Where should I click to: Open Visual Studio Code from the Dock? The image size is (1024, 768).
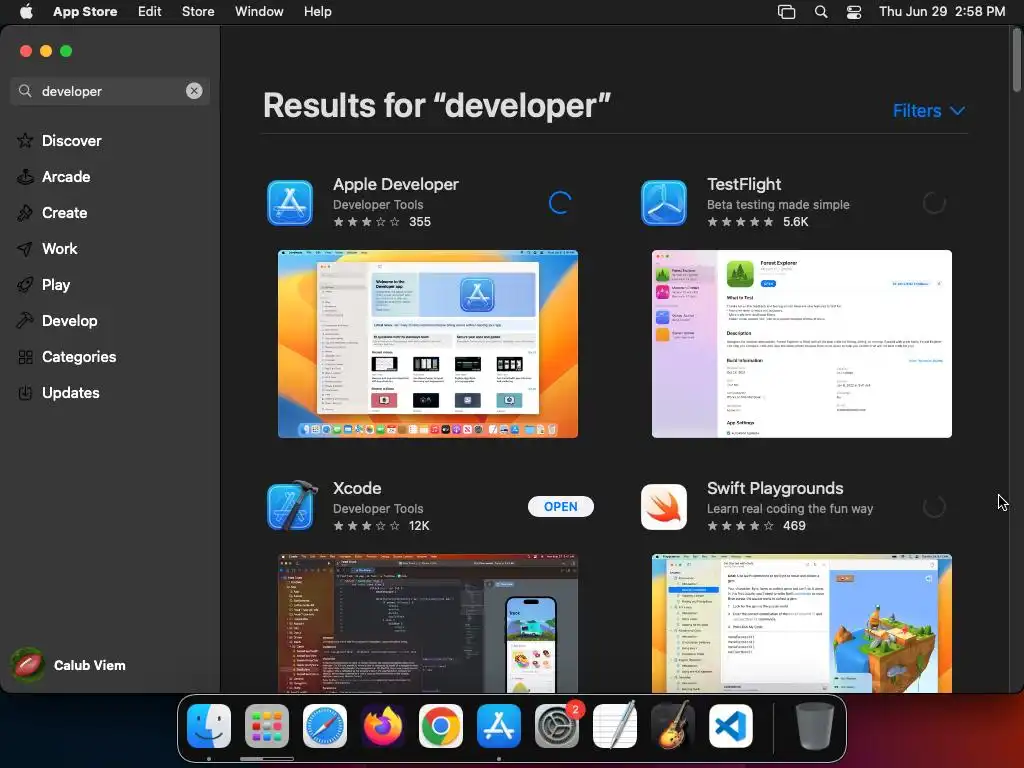click(x=731, y=726)
